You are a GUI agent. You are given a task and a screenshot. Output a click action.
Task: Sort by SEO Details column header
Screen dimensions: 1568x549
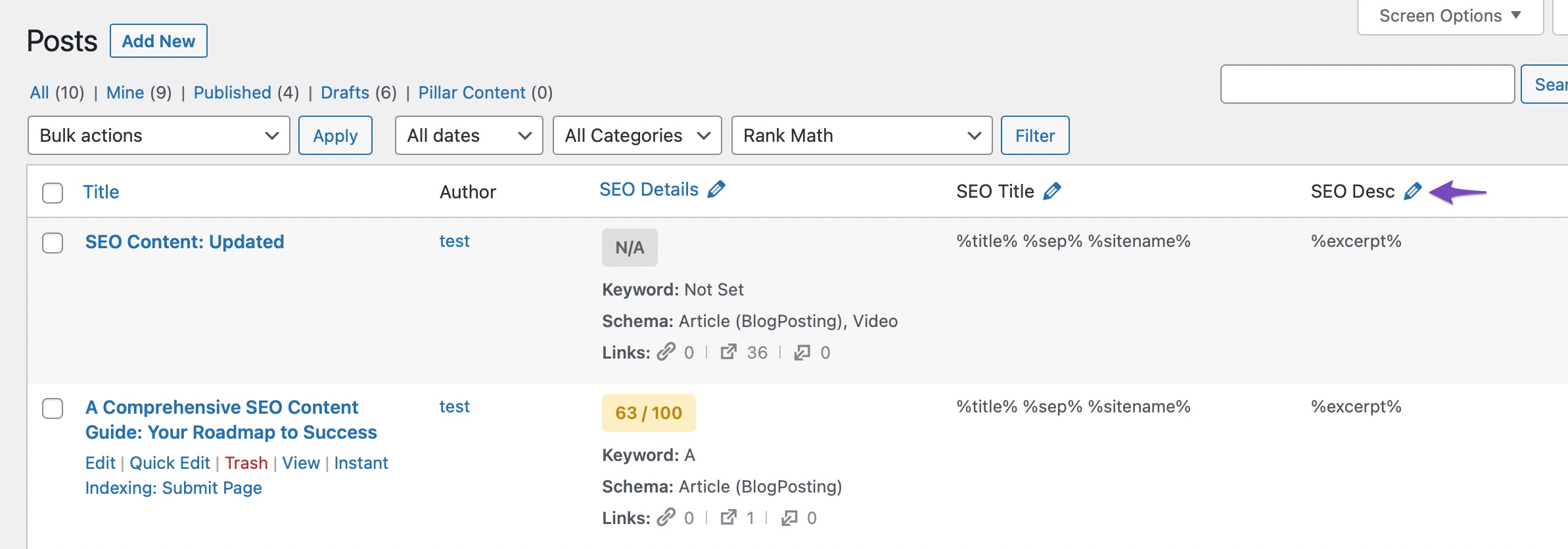pyautogui.click(x=649, y=189)
